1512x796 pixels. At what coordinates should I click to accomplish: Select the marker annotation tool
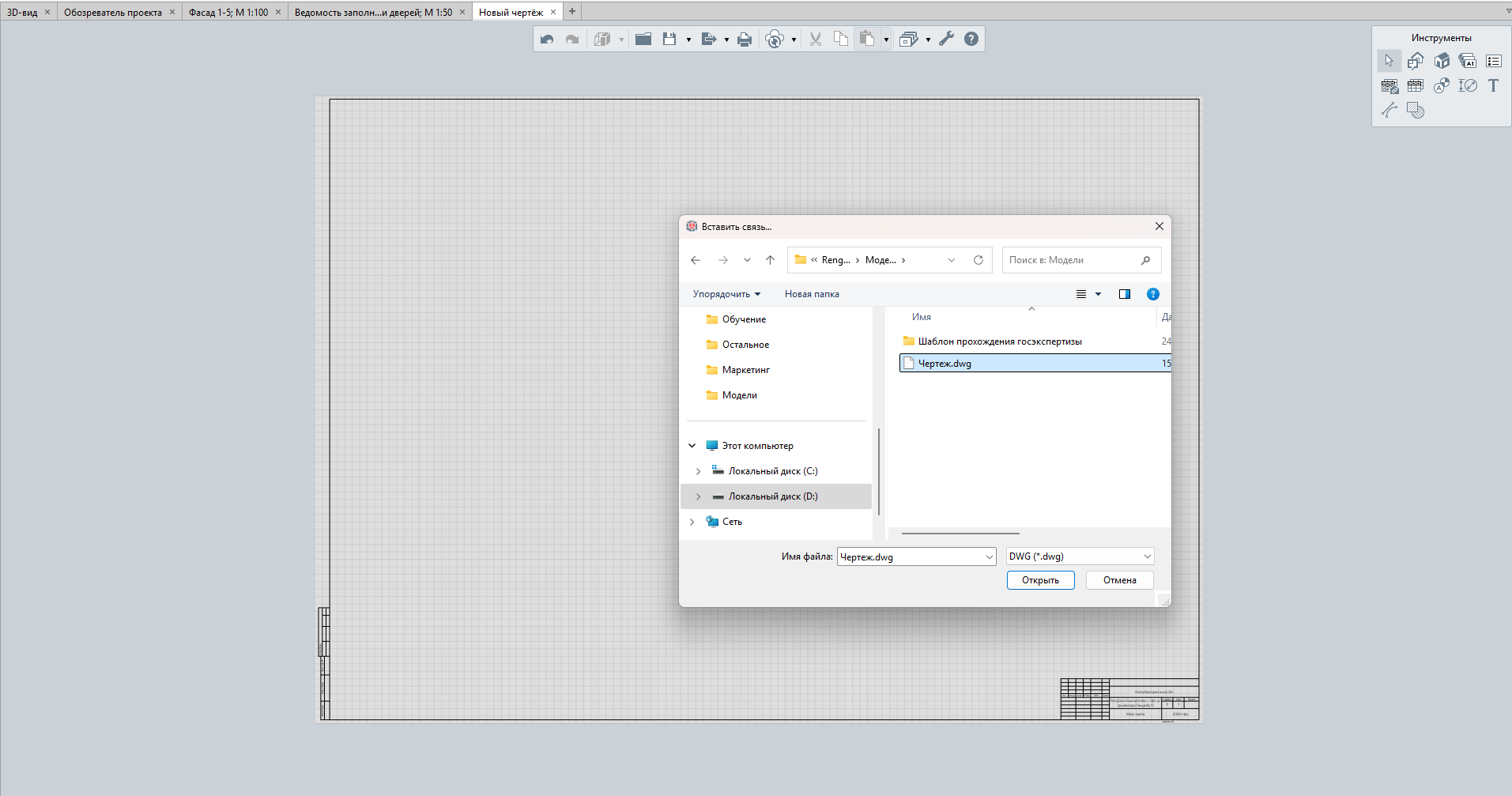tap(1442, 85)
